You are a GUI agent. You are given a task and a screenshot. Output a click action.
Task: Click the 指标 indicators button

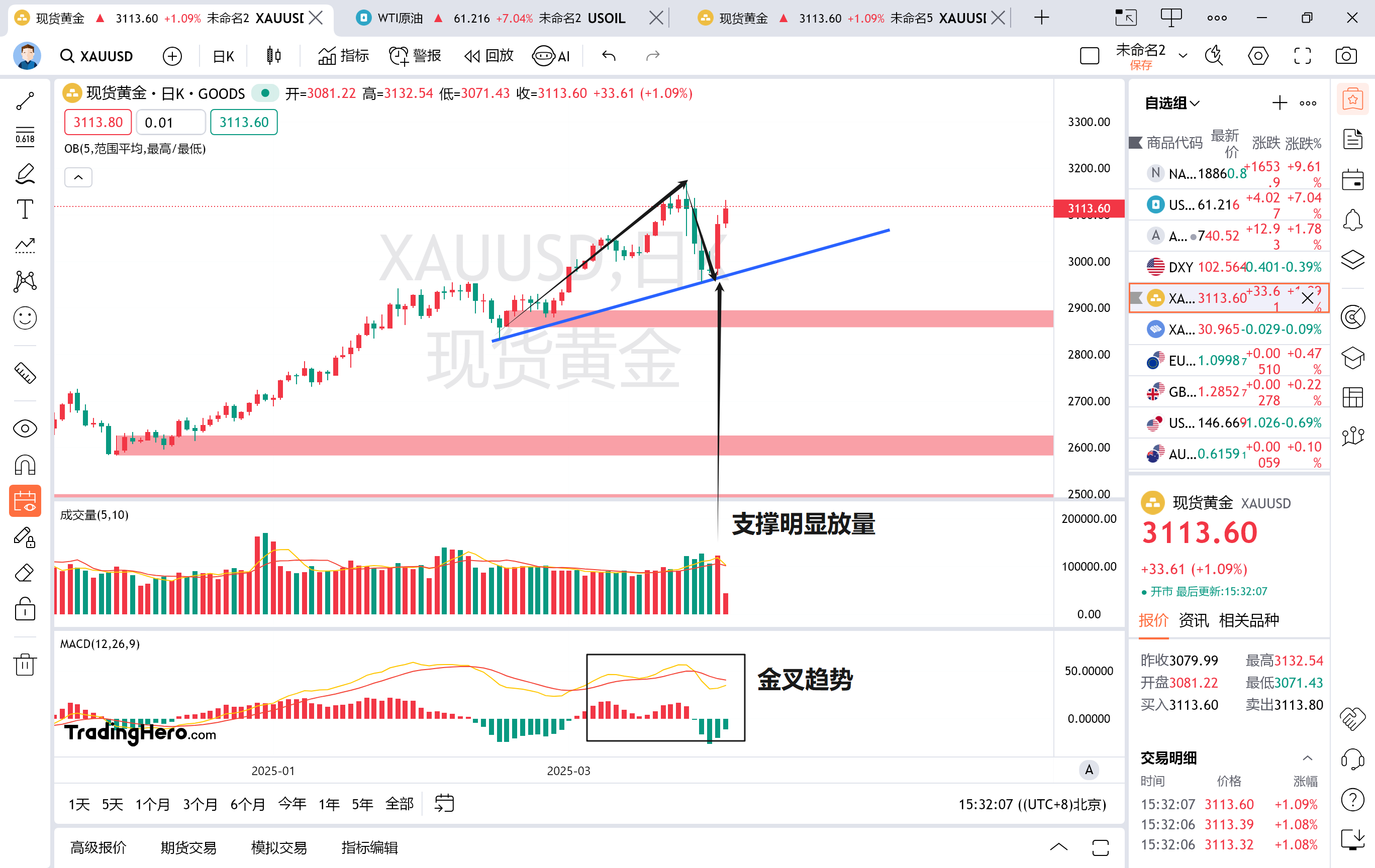(344, 56)
